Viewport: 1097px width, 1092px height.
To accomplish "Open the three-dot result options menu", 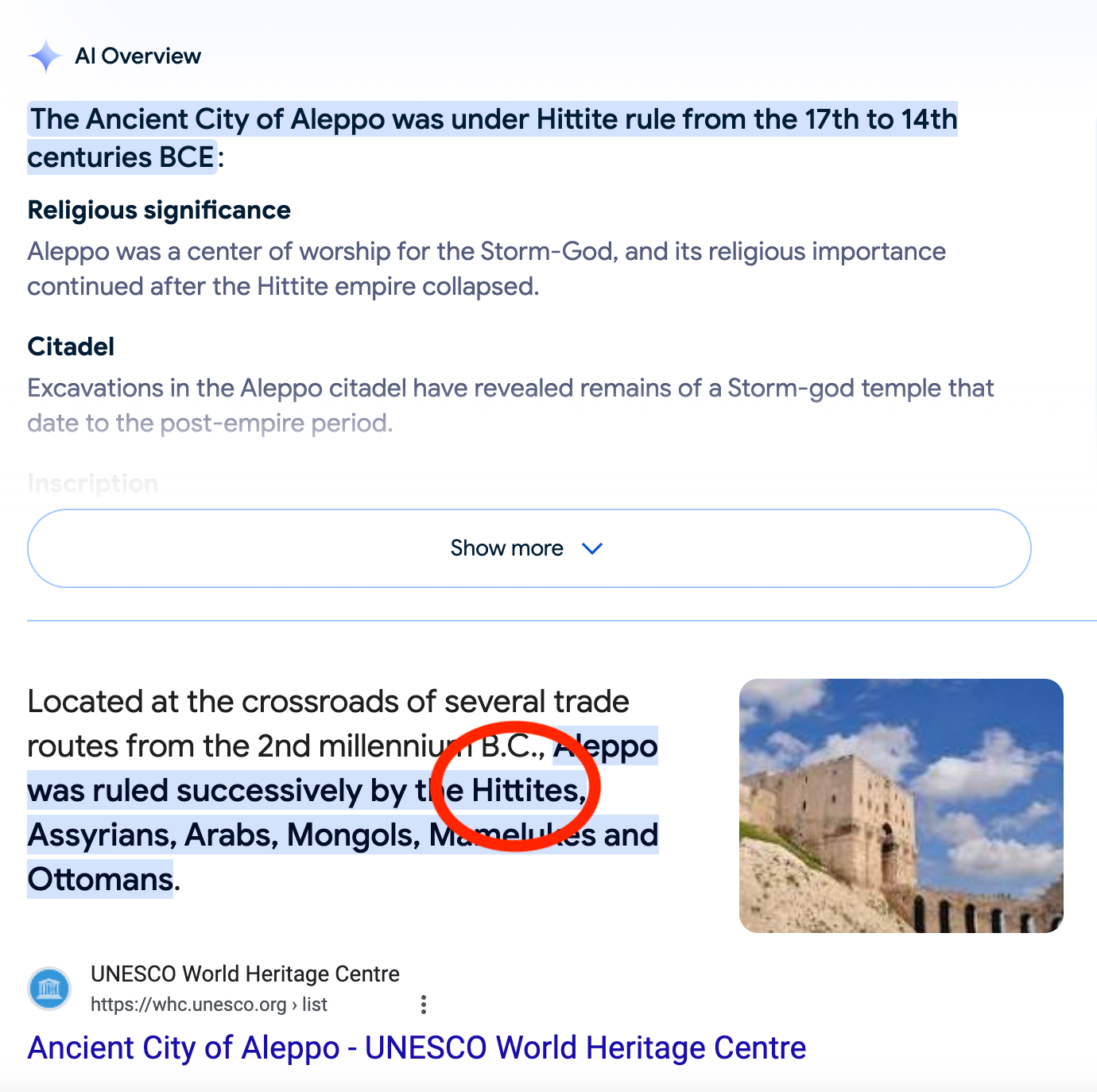I will tap(424, 1005).
